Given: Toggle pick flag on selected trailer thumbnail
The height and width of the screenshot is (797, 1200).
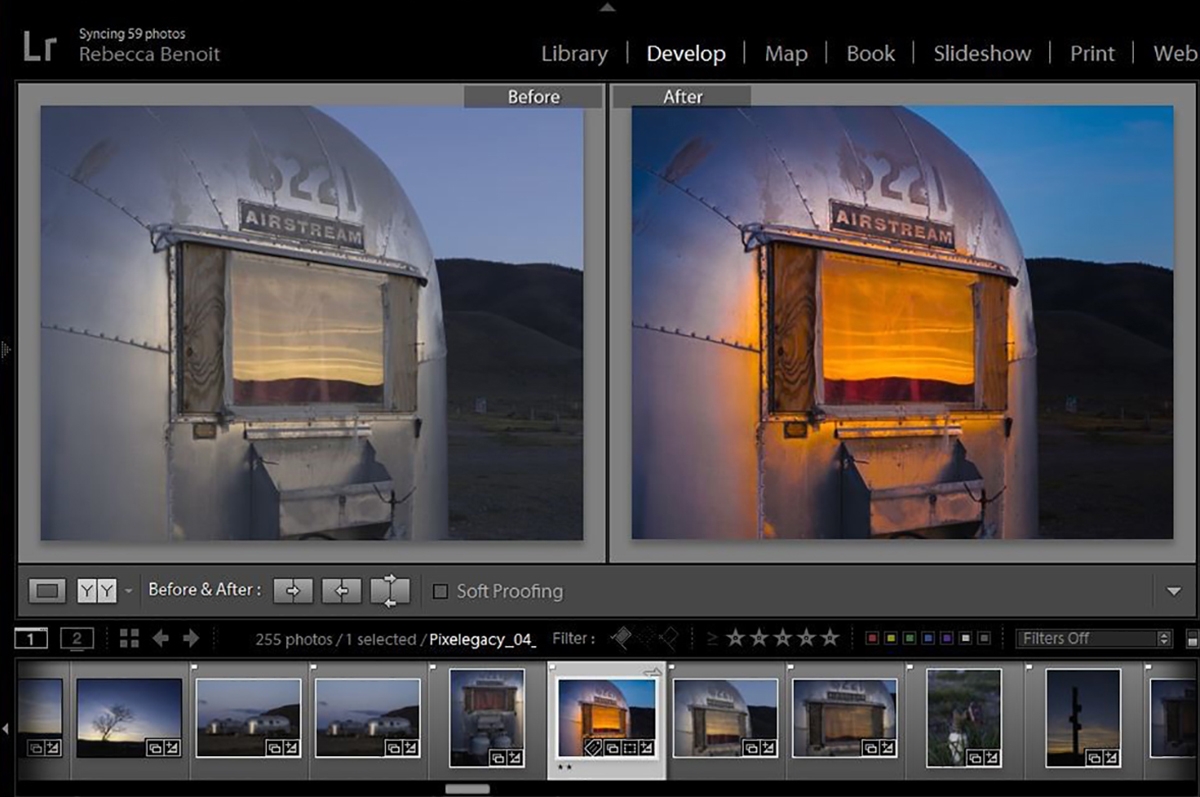Looking at the screenshot, I should click(x=552, y=667).
